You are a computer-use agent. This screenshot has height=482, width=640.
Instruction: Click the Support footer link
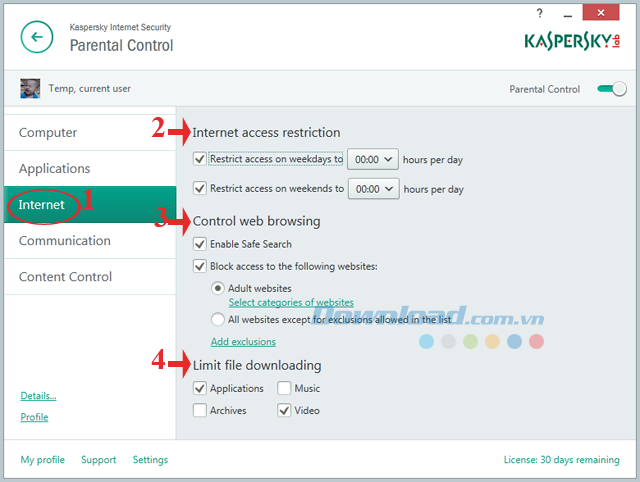(x=98, y=460)
